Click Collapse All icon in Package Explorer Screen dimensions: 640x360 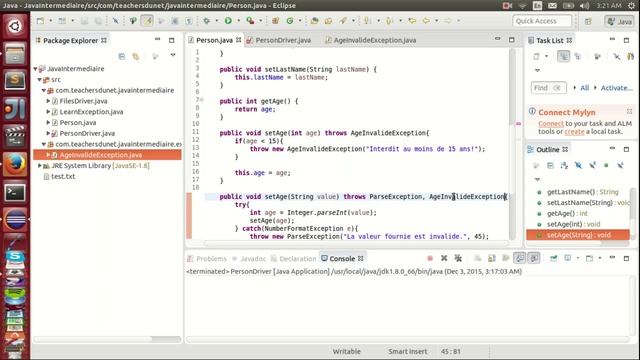tap(122, 56)
